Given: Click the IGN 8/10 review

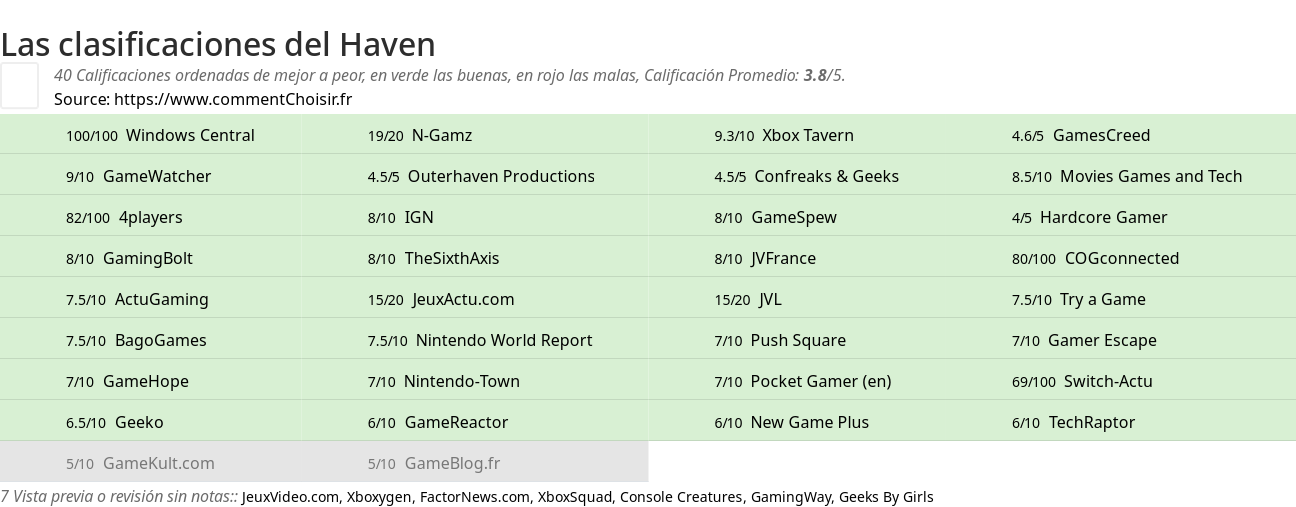Looking at the screenshot, I should (418, 217).
